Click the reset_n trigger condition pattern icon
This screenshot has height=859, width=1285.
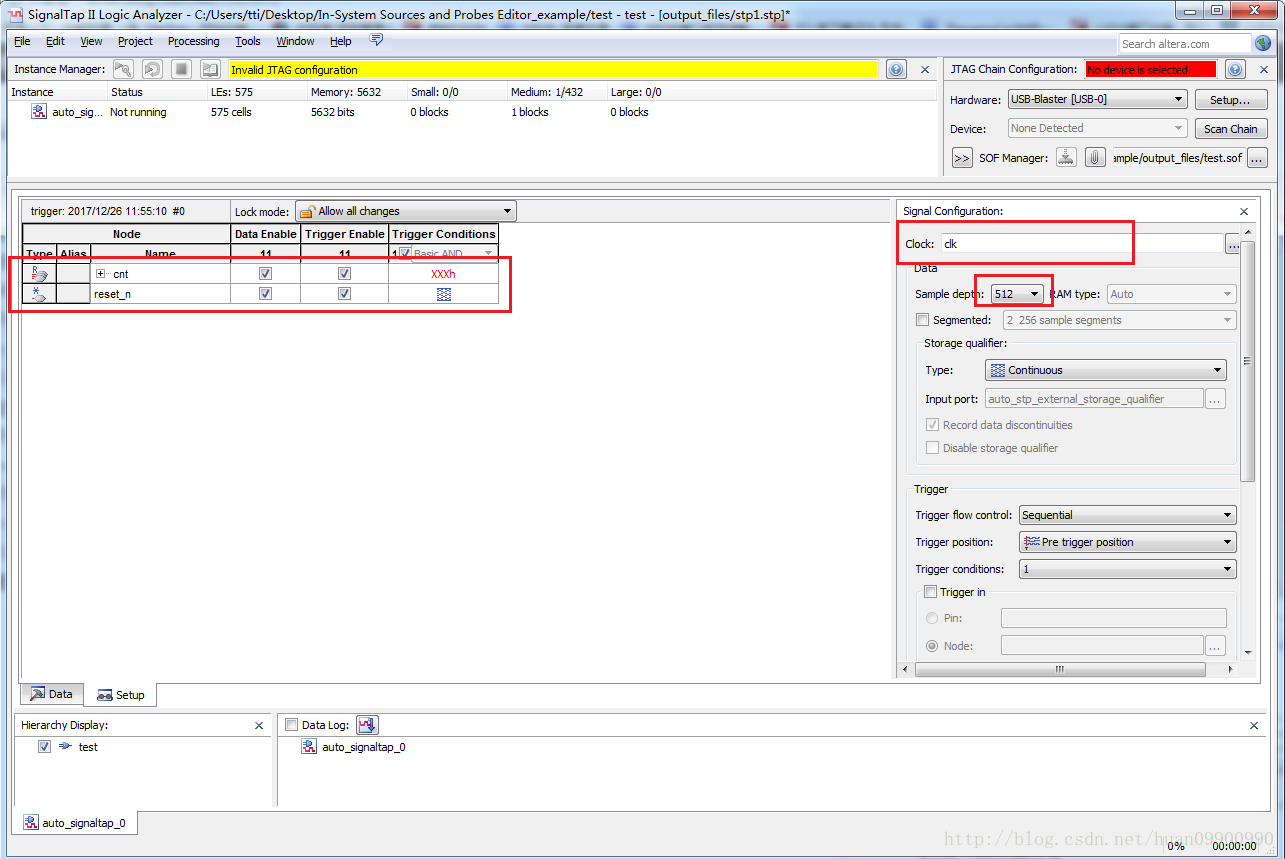click(x=444, y=294)
